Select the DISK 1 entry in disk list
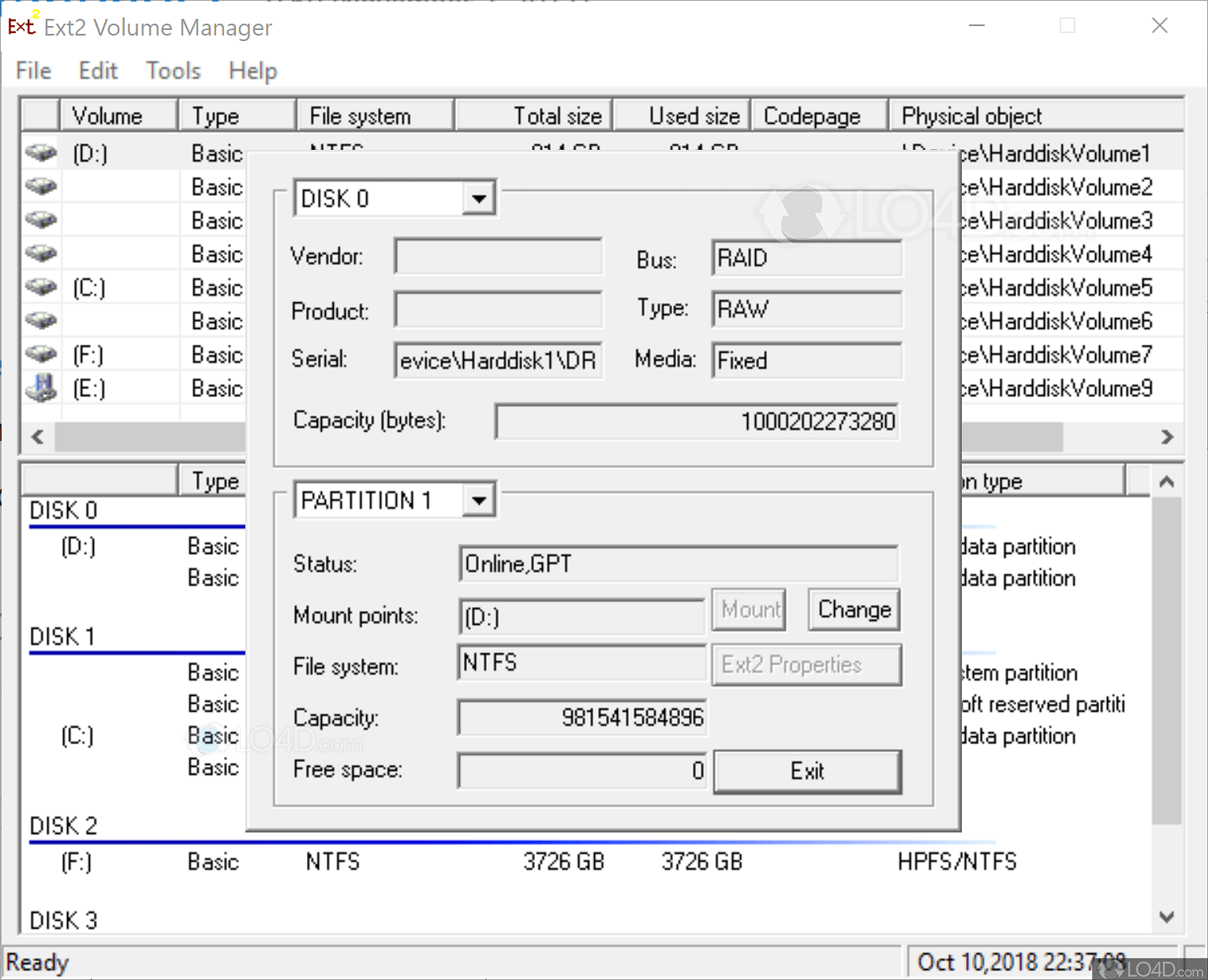This screenshot has width=1208, height=980. (62, 637)
